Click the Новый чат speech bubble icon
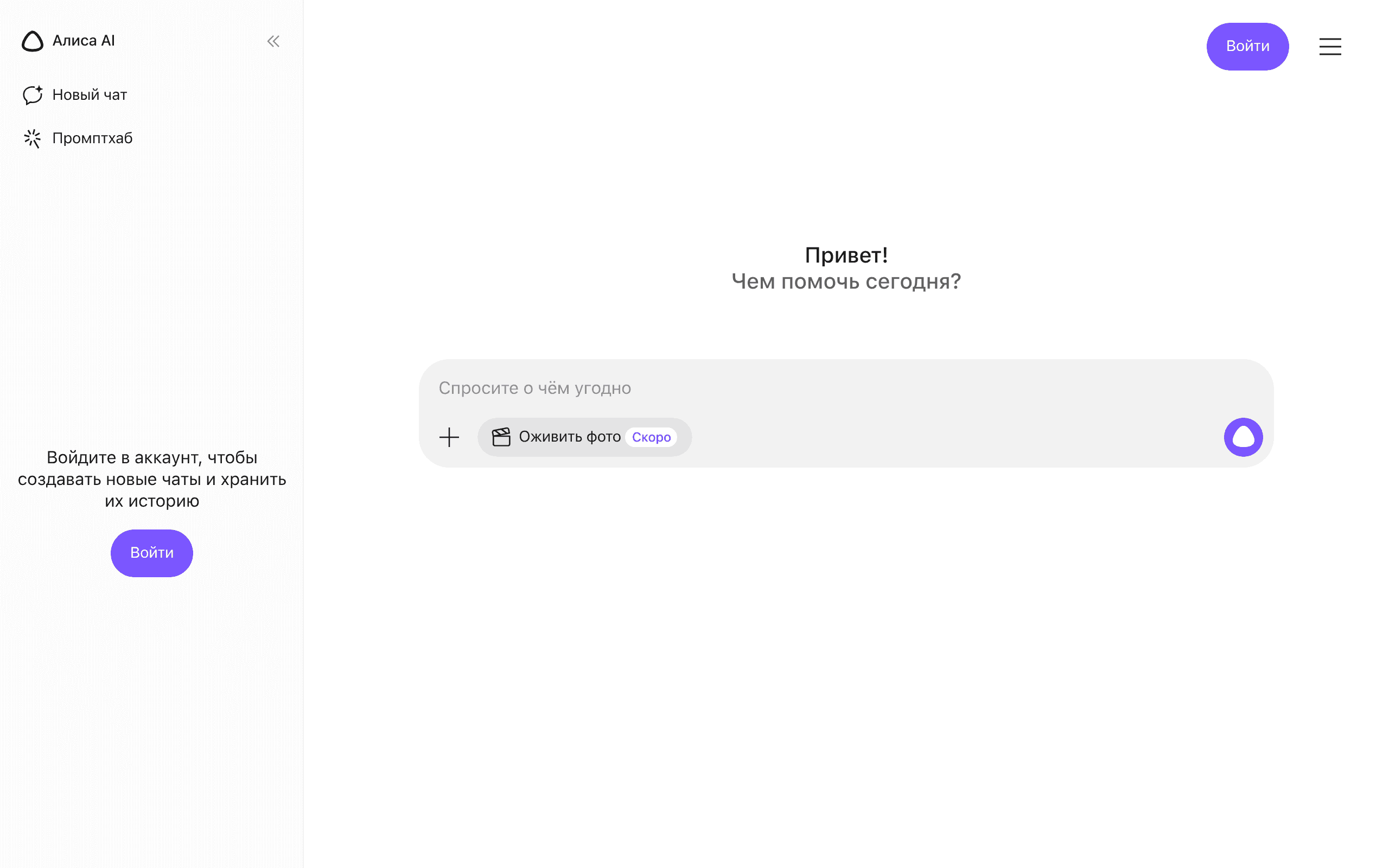This screenshot has width=1389, height=868. [33, 95]
